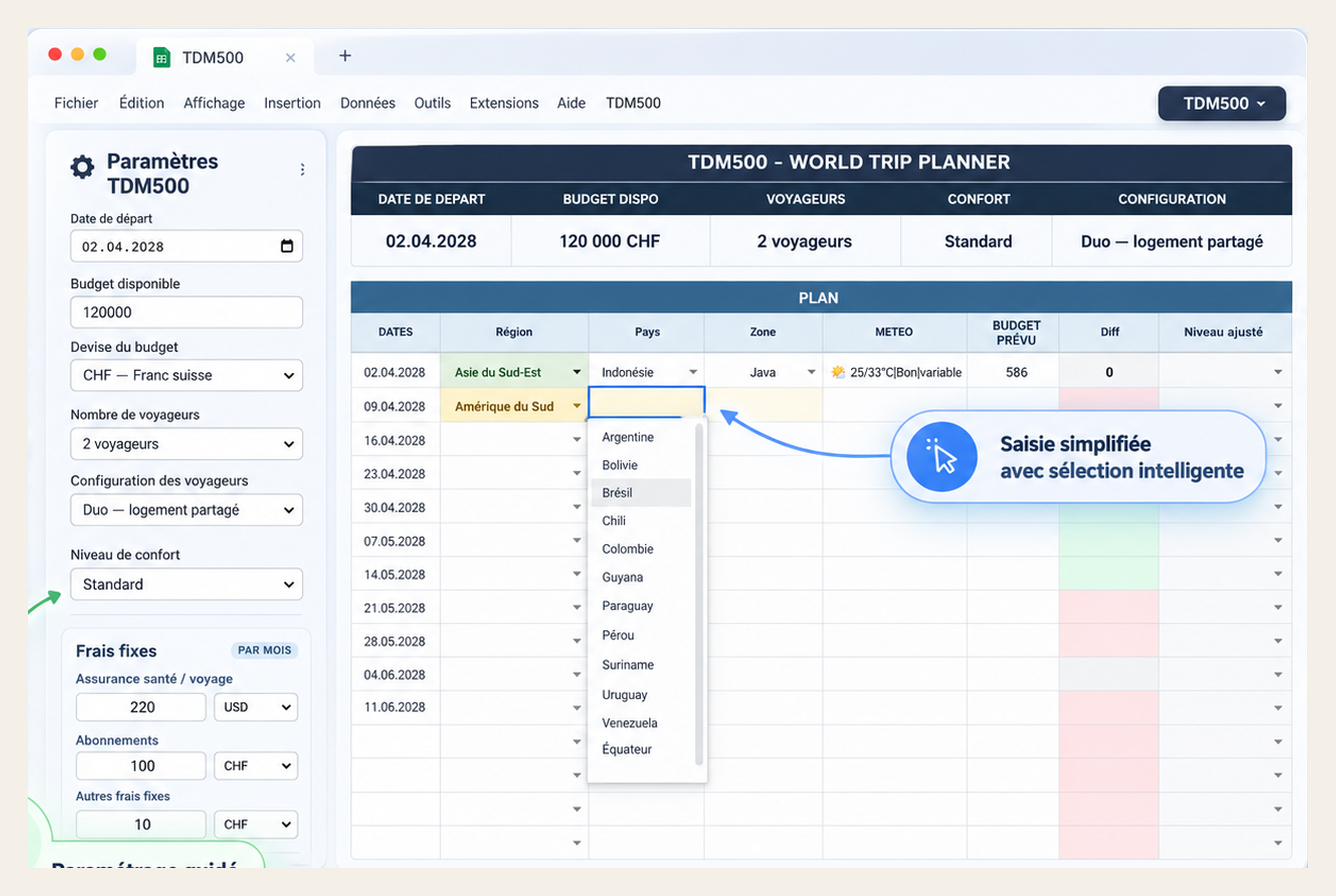Open the Configuration des voyageurs dropdown

(x=186, y=510)
